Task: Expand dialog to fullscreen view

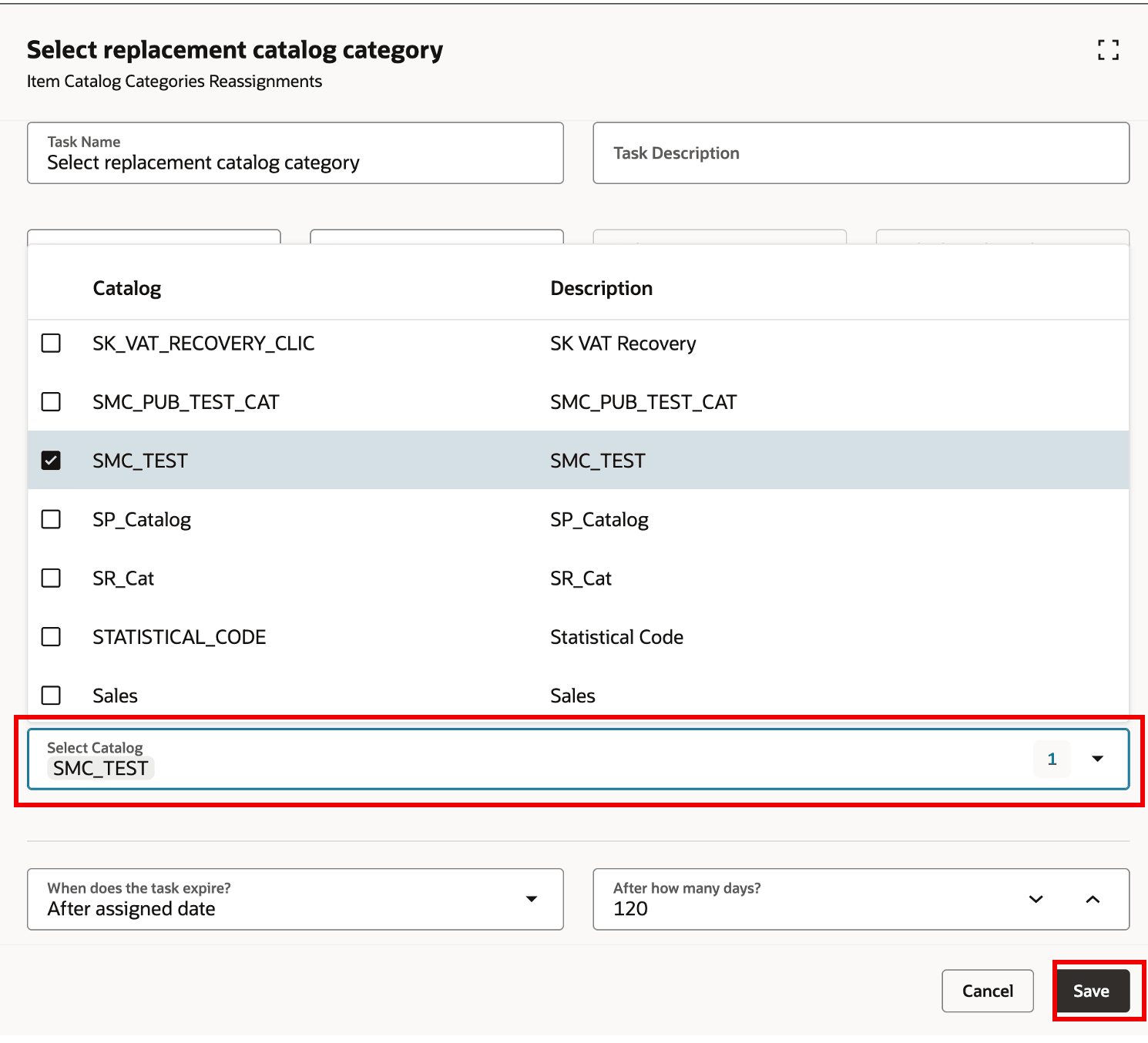Action: click(x=1107, y=51)
